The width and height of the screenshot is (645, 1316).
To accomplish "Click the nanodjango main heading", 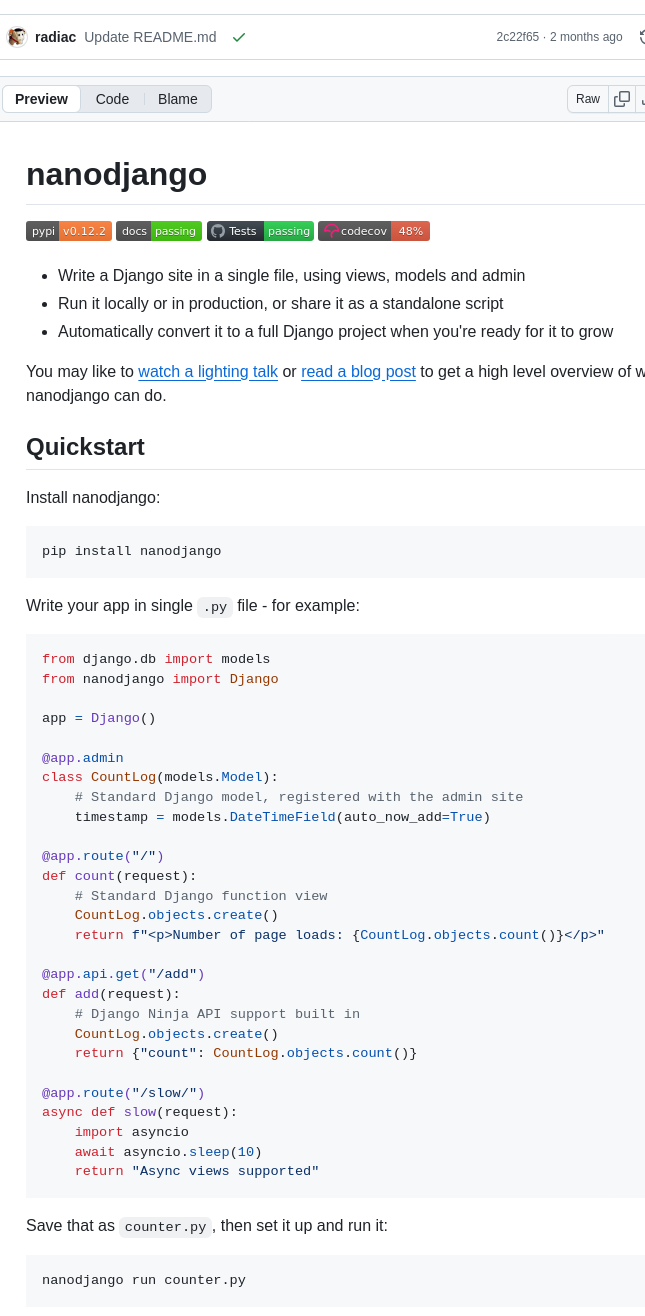I will (x=116, y=174).
